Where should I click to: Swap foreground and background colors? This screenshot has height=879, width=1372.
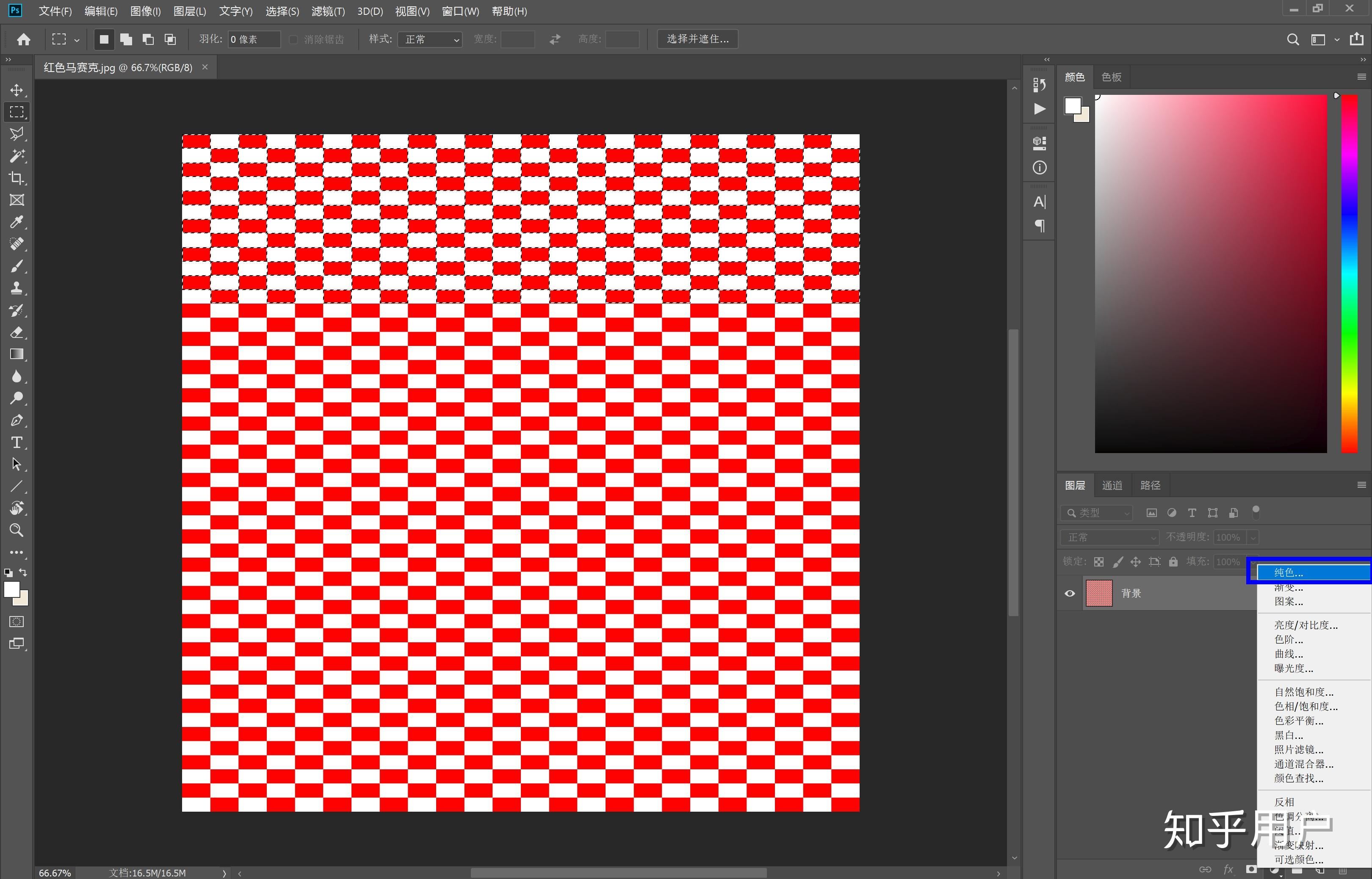[x=23, y=572]
